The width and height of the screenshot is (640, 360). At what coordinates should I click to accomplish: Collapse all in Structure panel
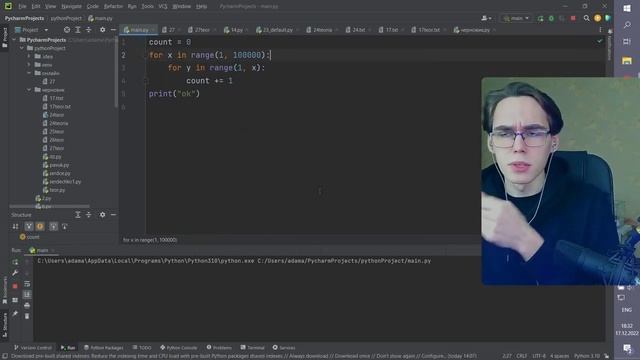pyautogui.click(x=89, y=215)
